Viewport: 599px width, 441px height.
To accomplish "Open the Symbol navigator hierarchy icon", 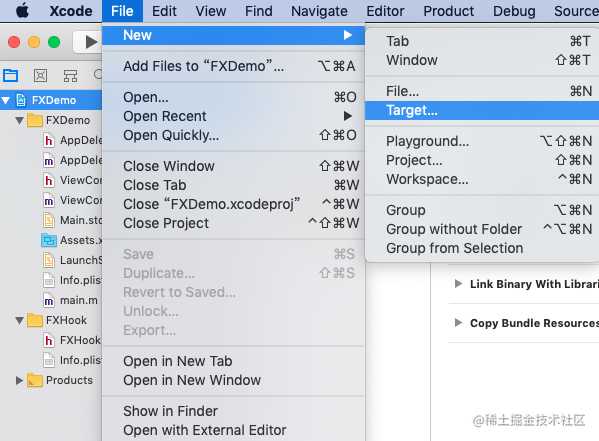I will 70,76.
